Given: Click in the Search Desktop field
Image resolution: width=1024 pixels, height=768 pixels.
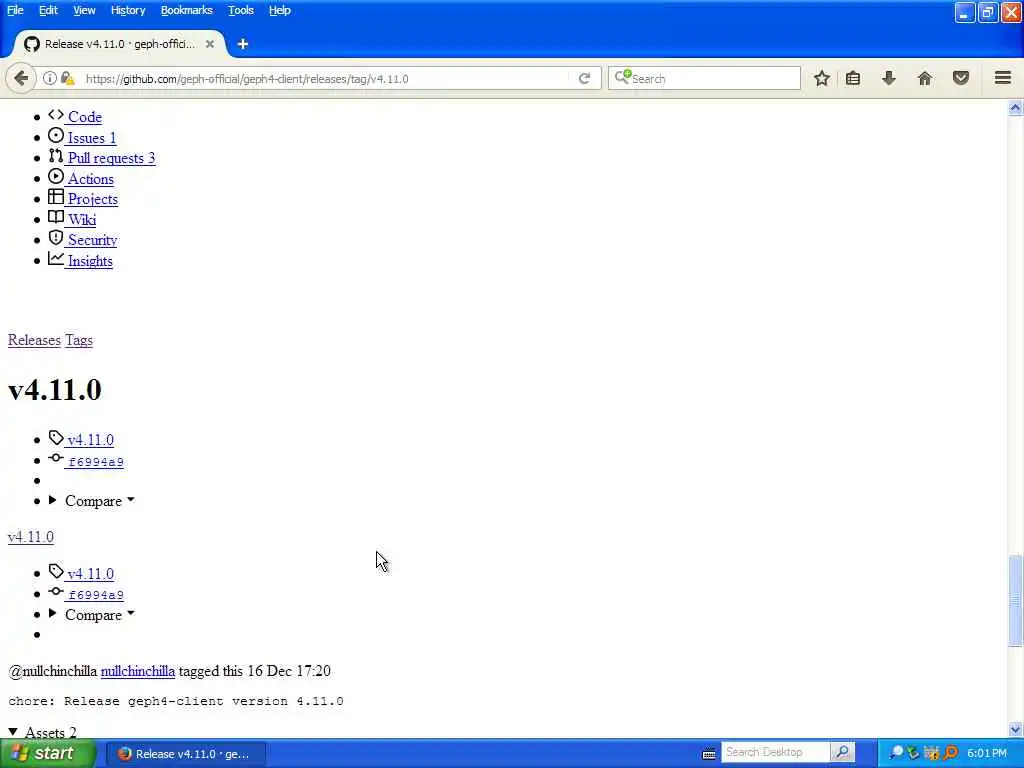Looking at the screenshot, I should pos(776,752).
